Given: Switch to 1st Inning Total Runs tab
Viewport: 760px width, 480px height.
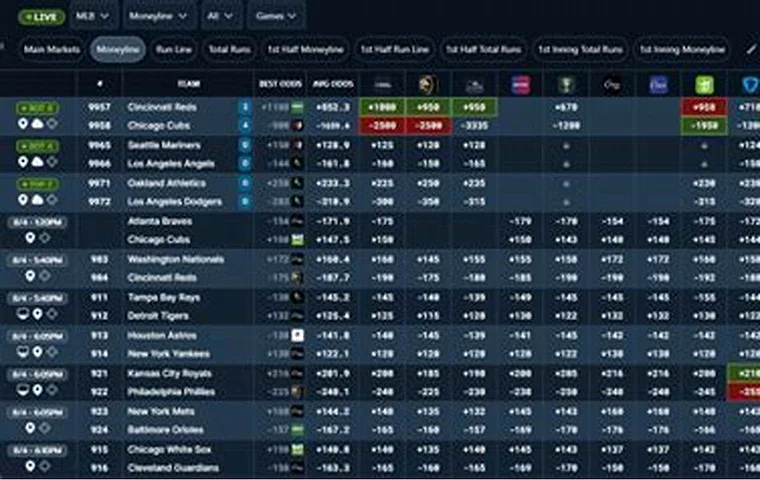Looking at the screenshot, I should coord(580,49).
